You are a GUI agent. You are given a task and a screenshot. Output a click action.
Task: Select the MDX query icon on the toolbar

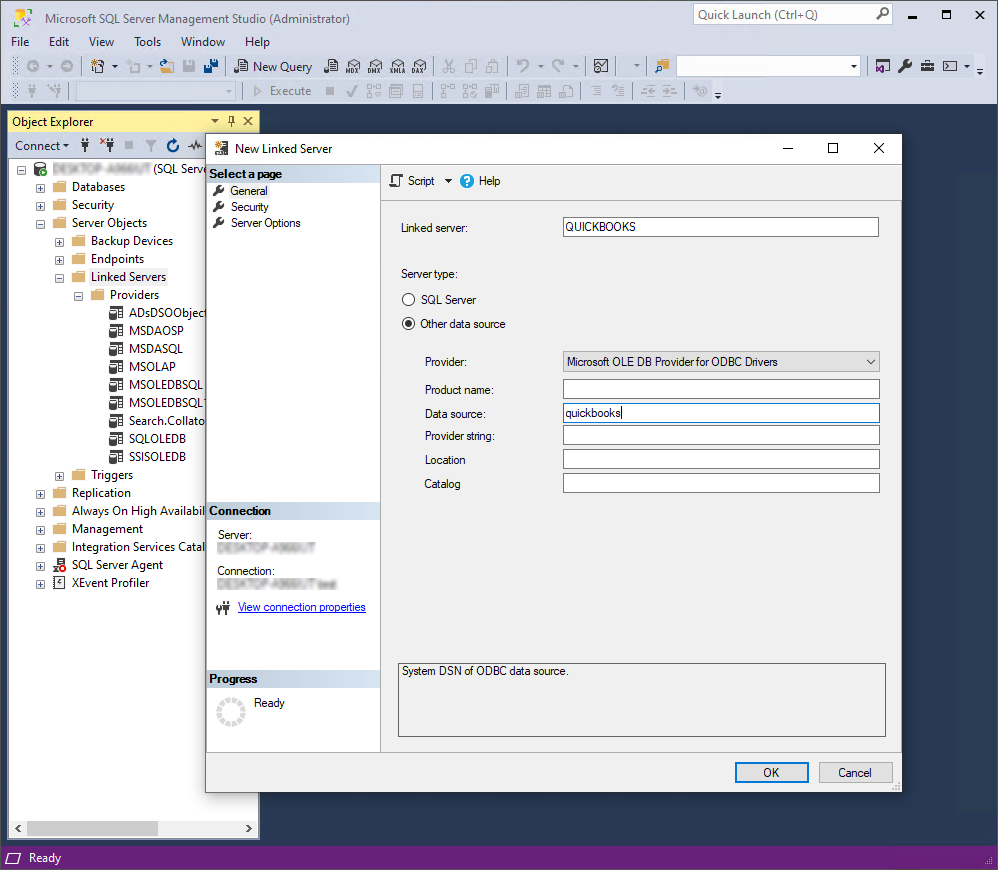353,66
